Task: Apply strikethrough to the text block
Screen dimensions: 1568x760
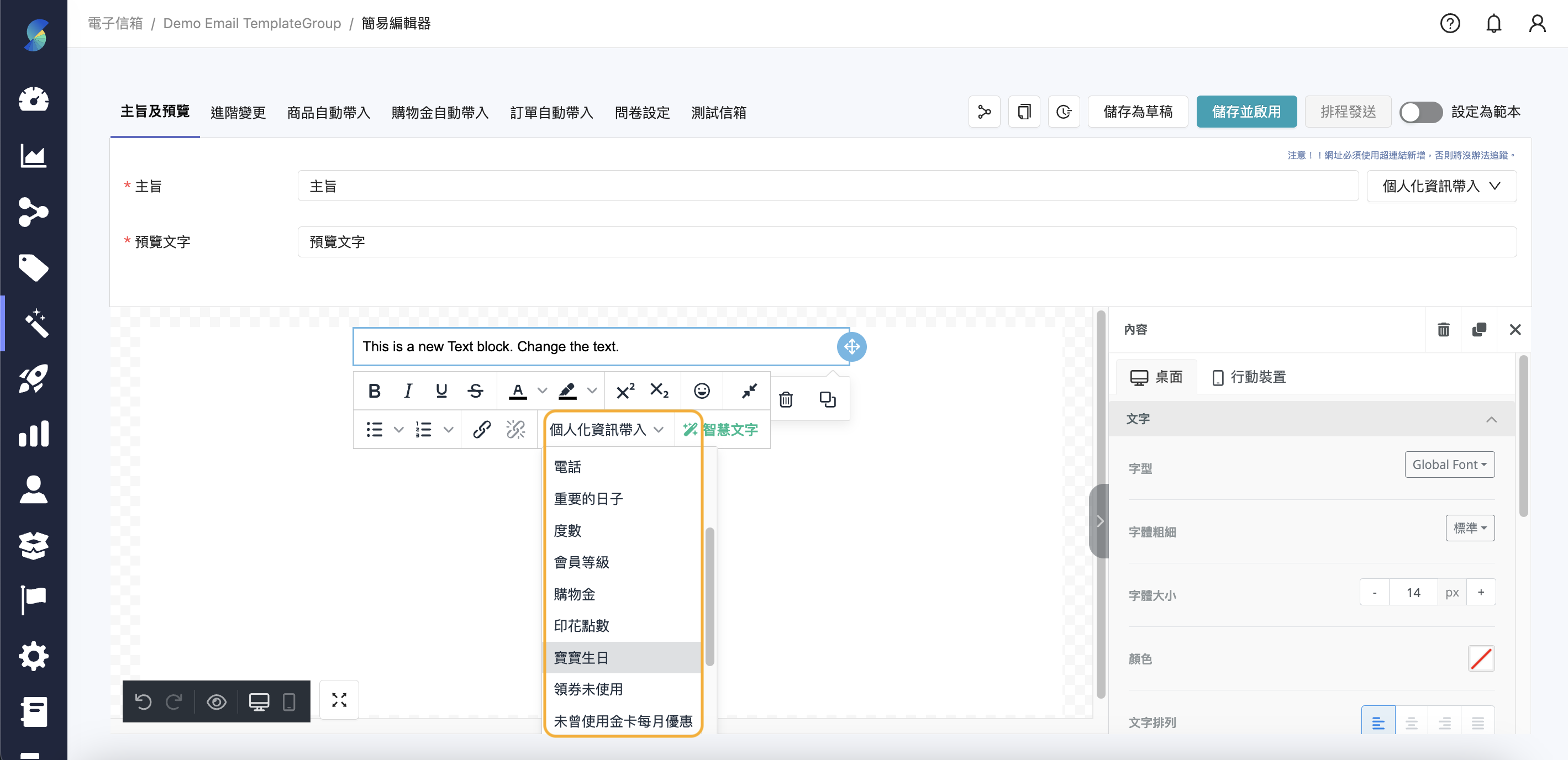Action: [x=475, y=390]
